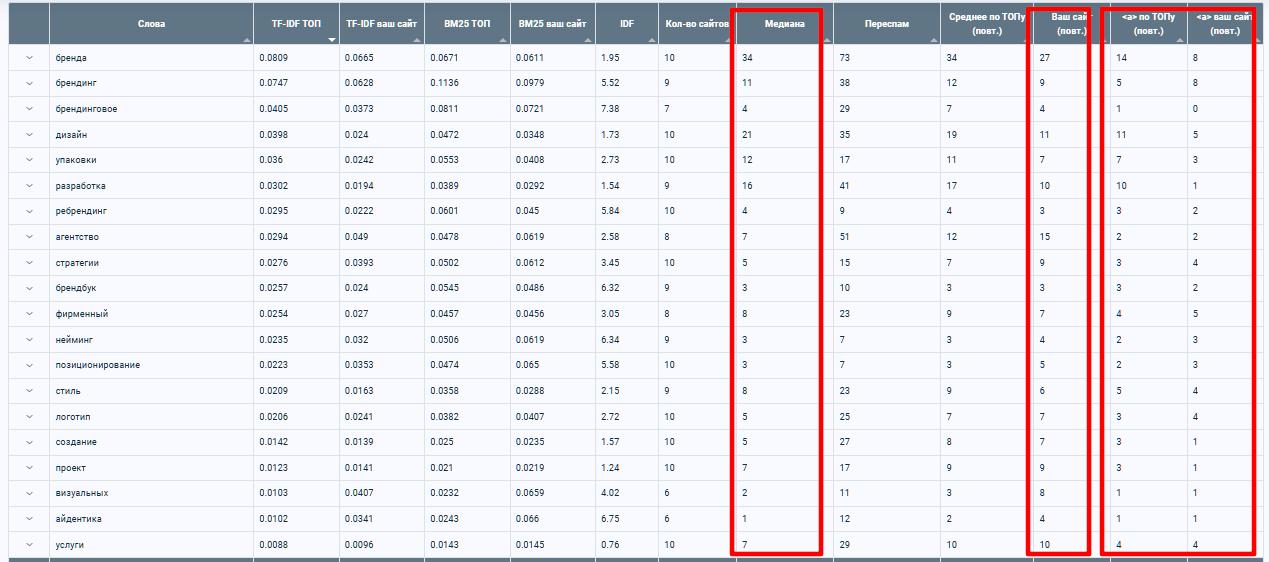Viewport: 1269px width, 562px height.
Task: Click sort arrow of IDF column
Action: 652,40
